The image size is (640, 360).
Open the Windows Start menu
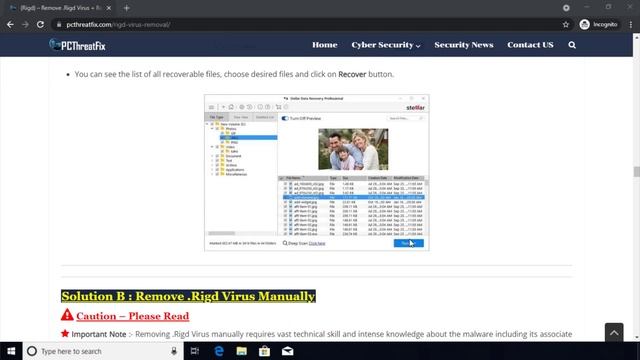(11, 351)
